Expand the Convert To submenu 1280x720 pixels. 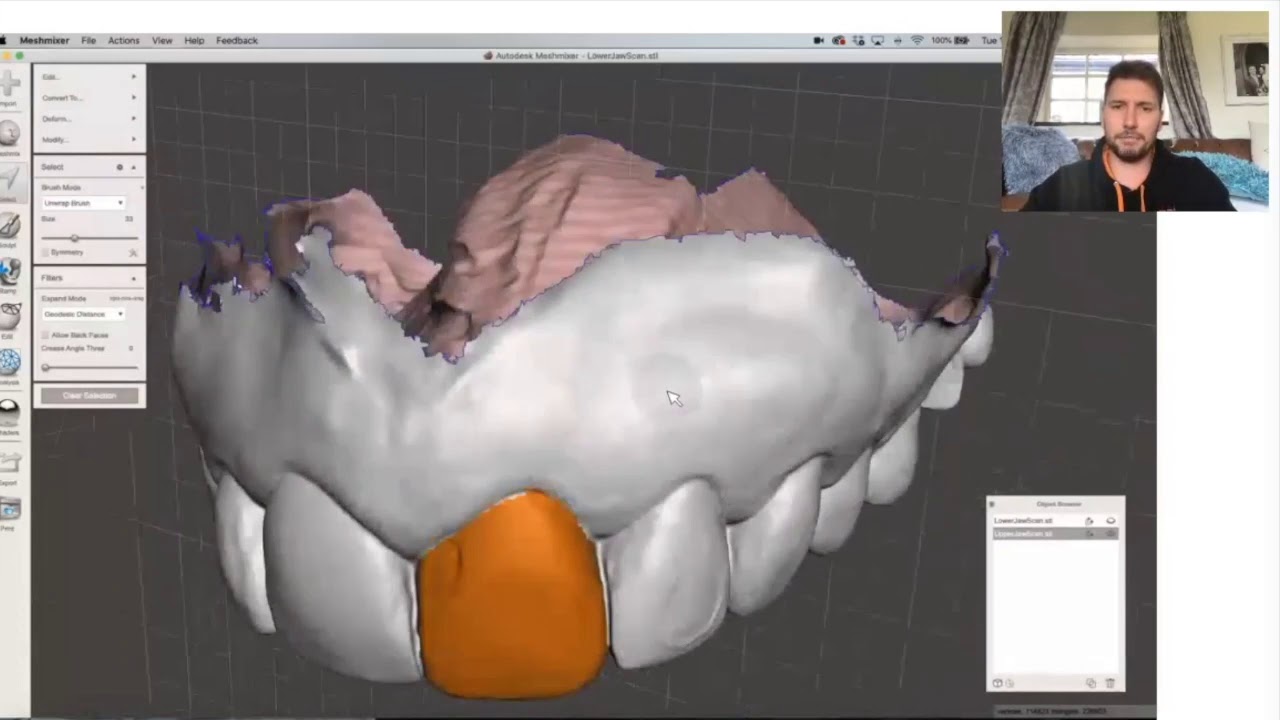click(89, 98)
